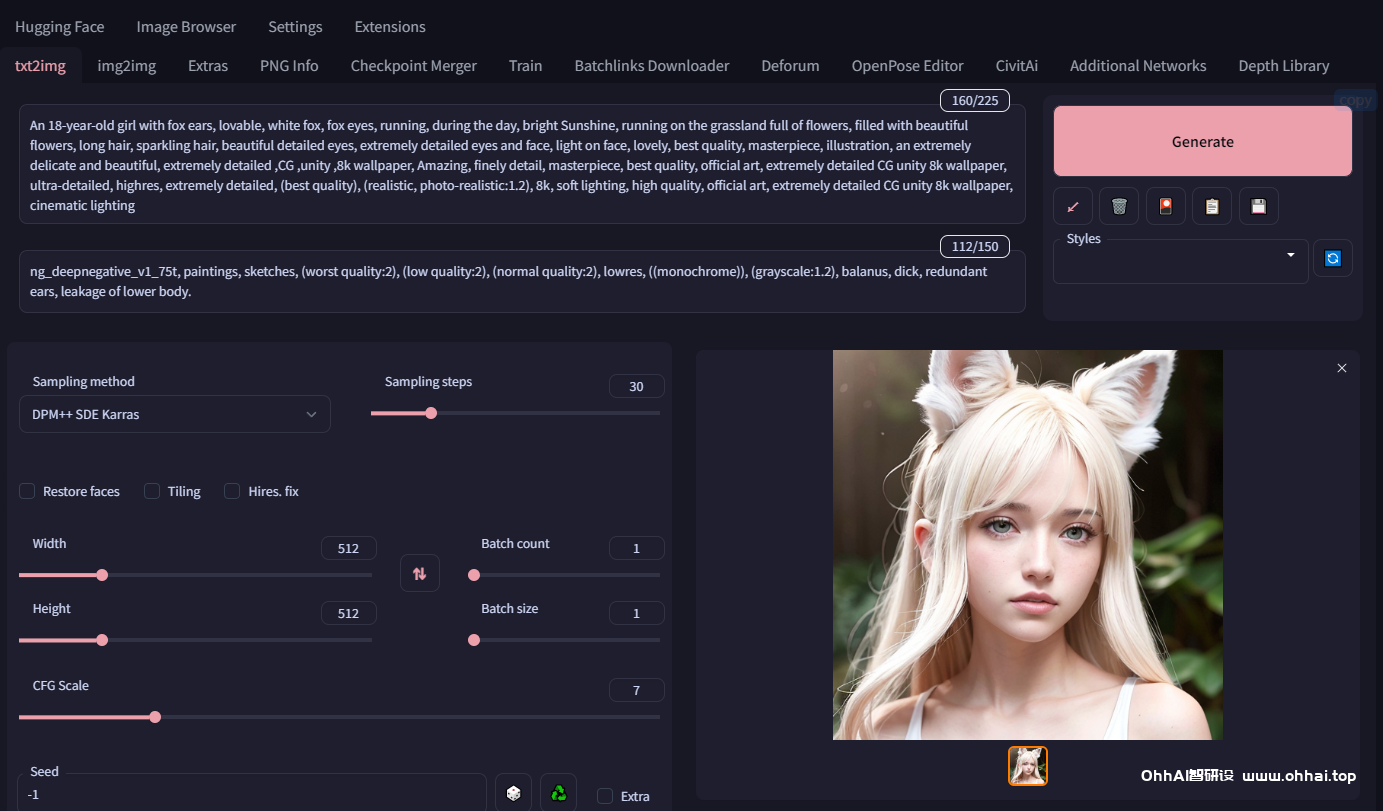Open the Image Browser top tab
Image resolution: width=1383 pixels, height=811 pixels.
pyautogui.click(x=186, y=27)
